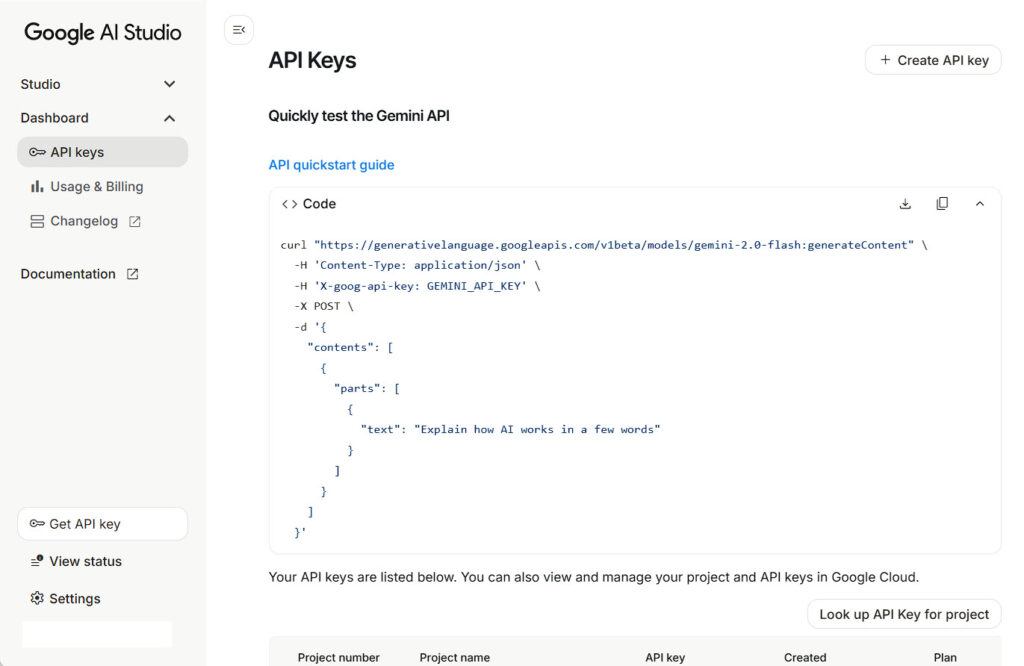Select Changelog in the sidebar
The height and width of the screenshot is (666, 1024).
pos(84,222)
